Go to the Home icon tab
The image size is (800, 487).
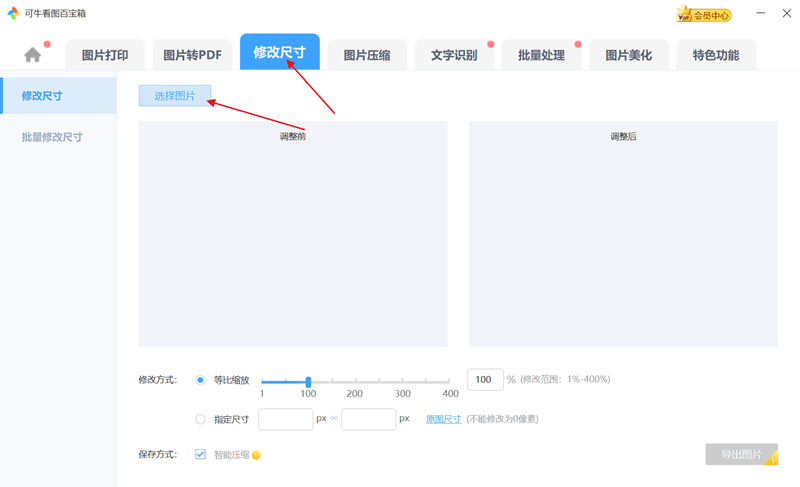click(x=33, y=55)
